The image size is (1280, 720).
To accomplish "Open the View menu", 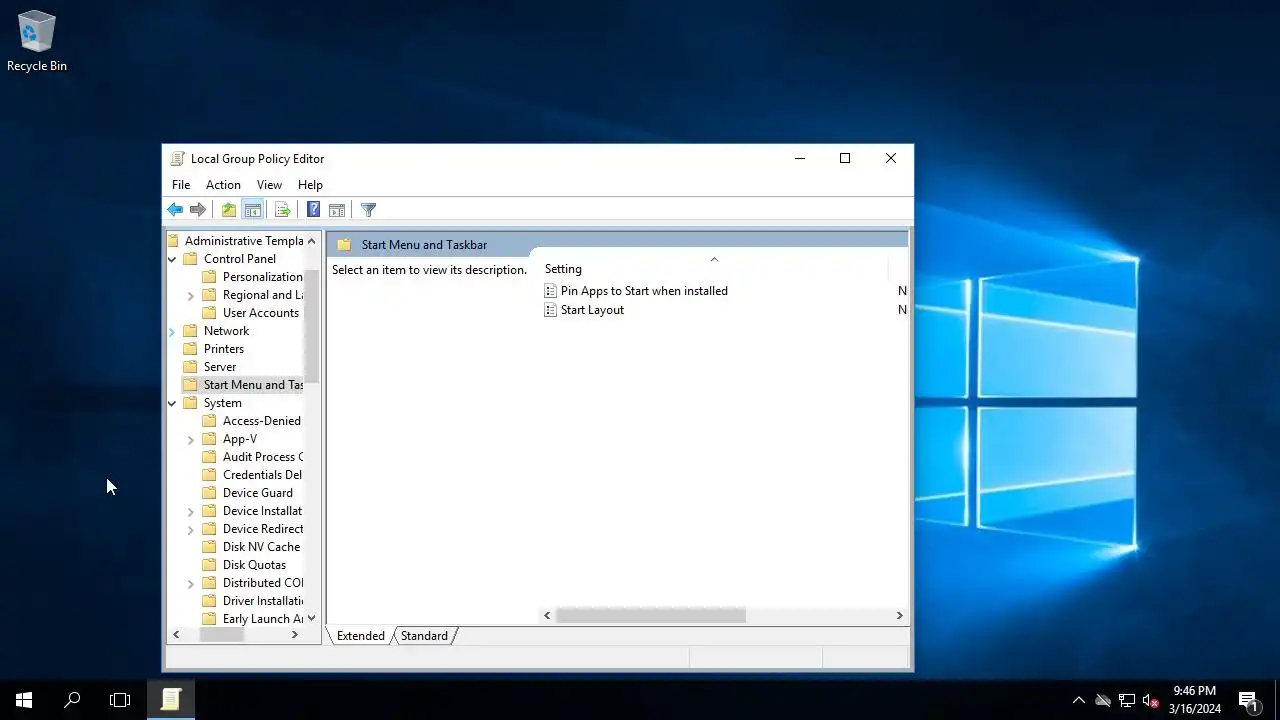I will click(x=269, y=185).
